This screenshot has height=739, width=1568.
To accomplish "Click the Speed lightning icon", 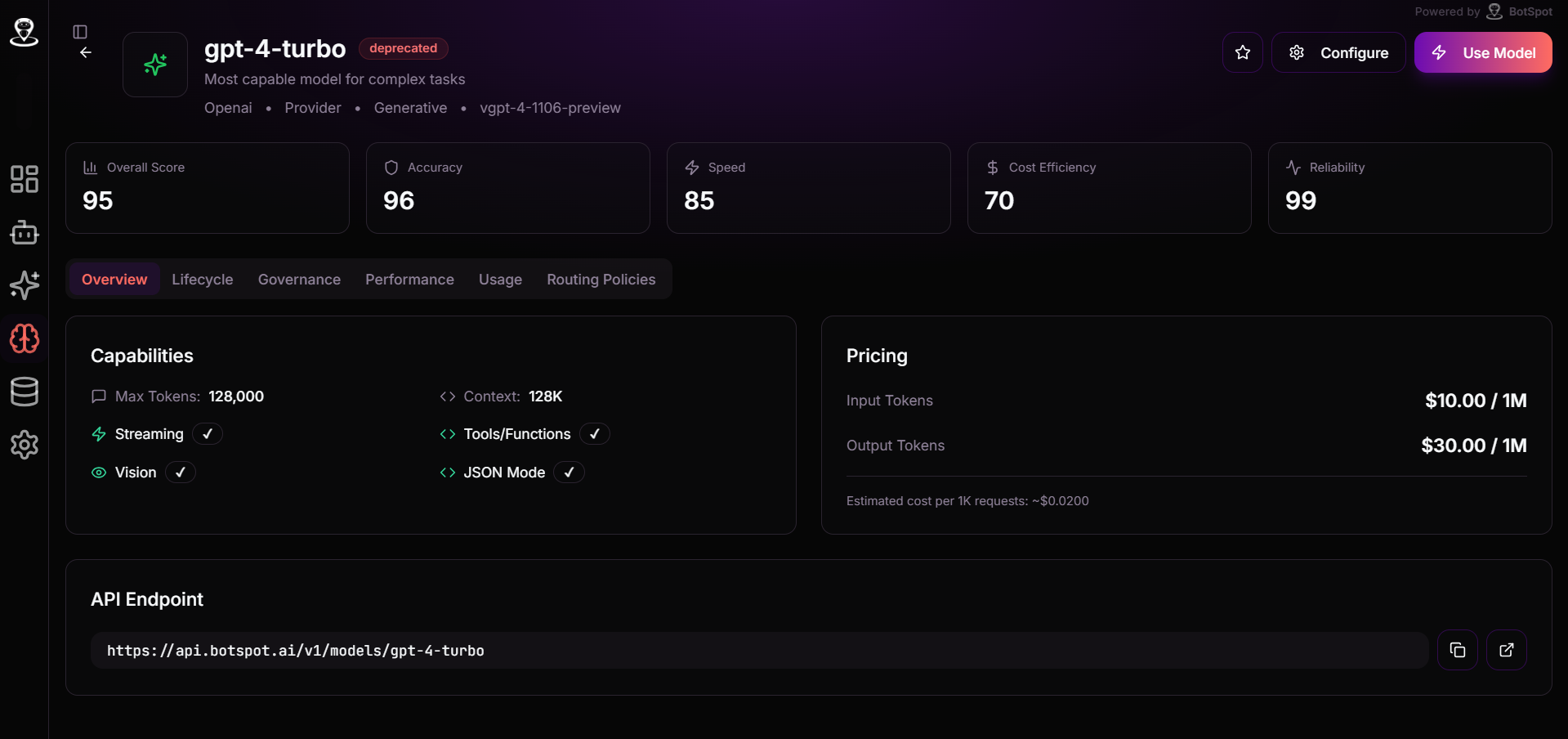I will tap(692, 168).
